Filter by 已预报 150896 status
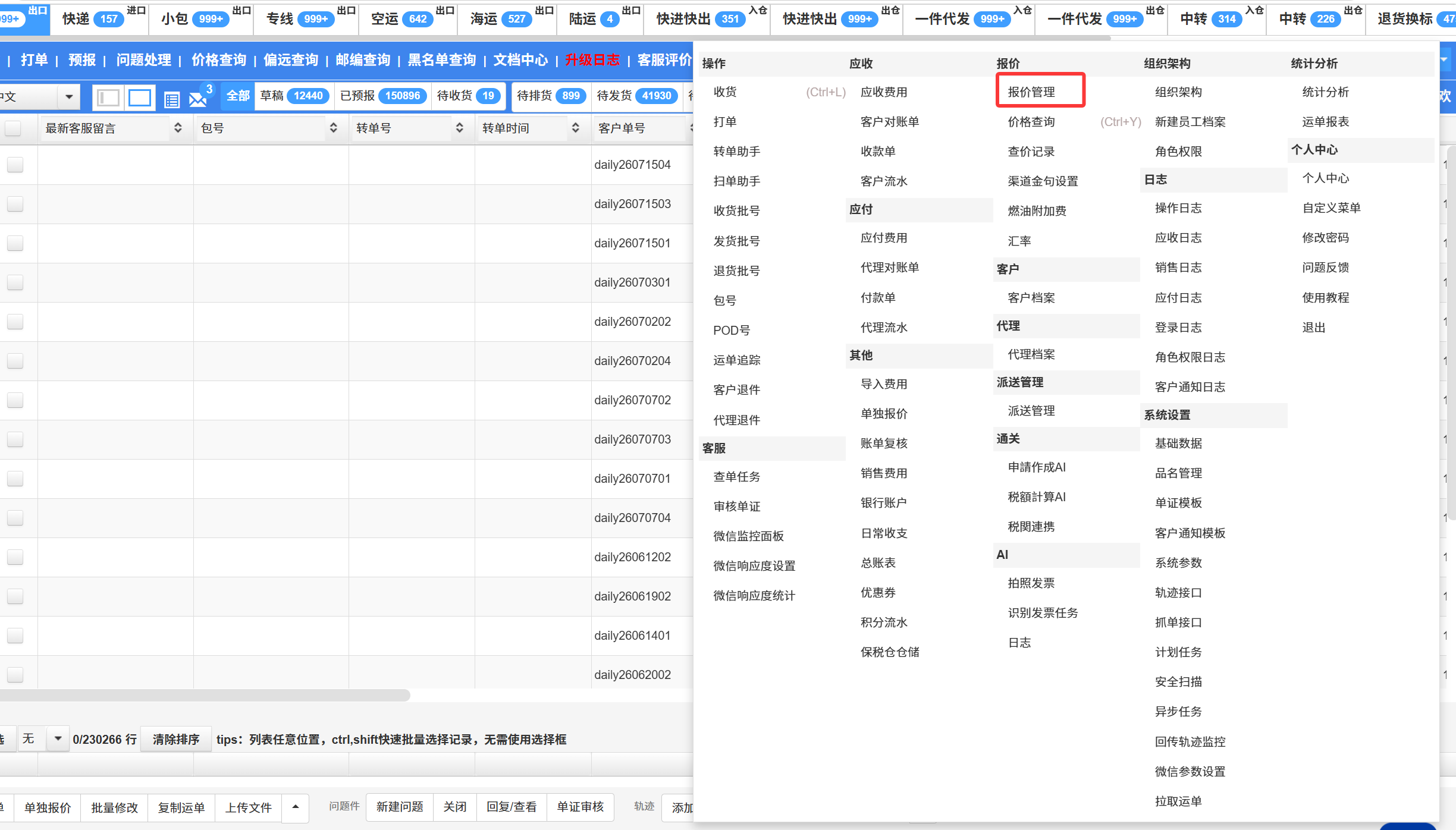This screenshot has width=1456, height=830. tap(382, 96)
